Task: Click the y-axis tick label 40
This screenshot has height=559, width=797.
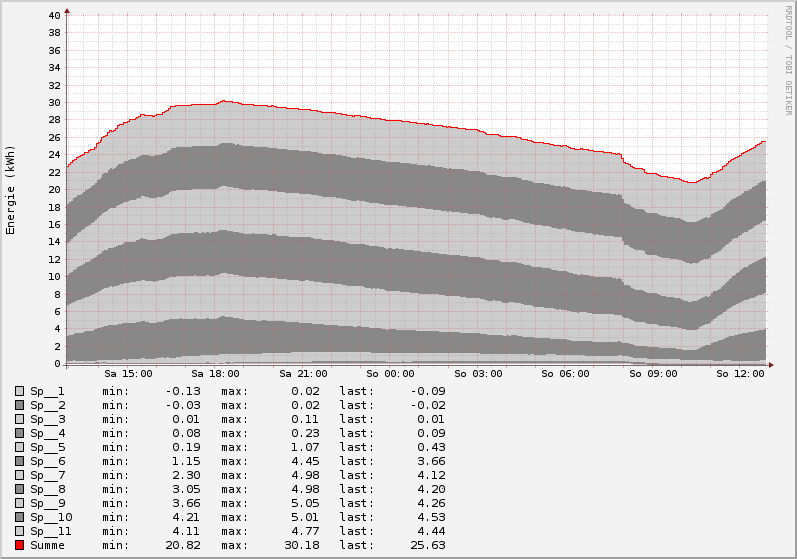Action: [x=54, y=16]
